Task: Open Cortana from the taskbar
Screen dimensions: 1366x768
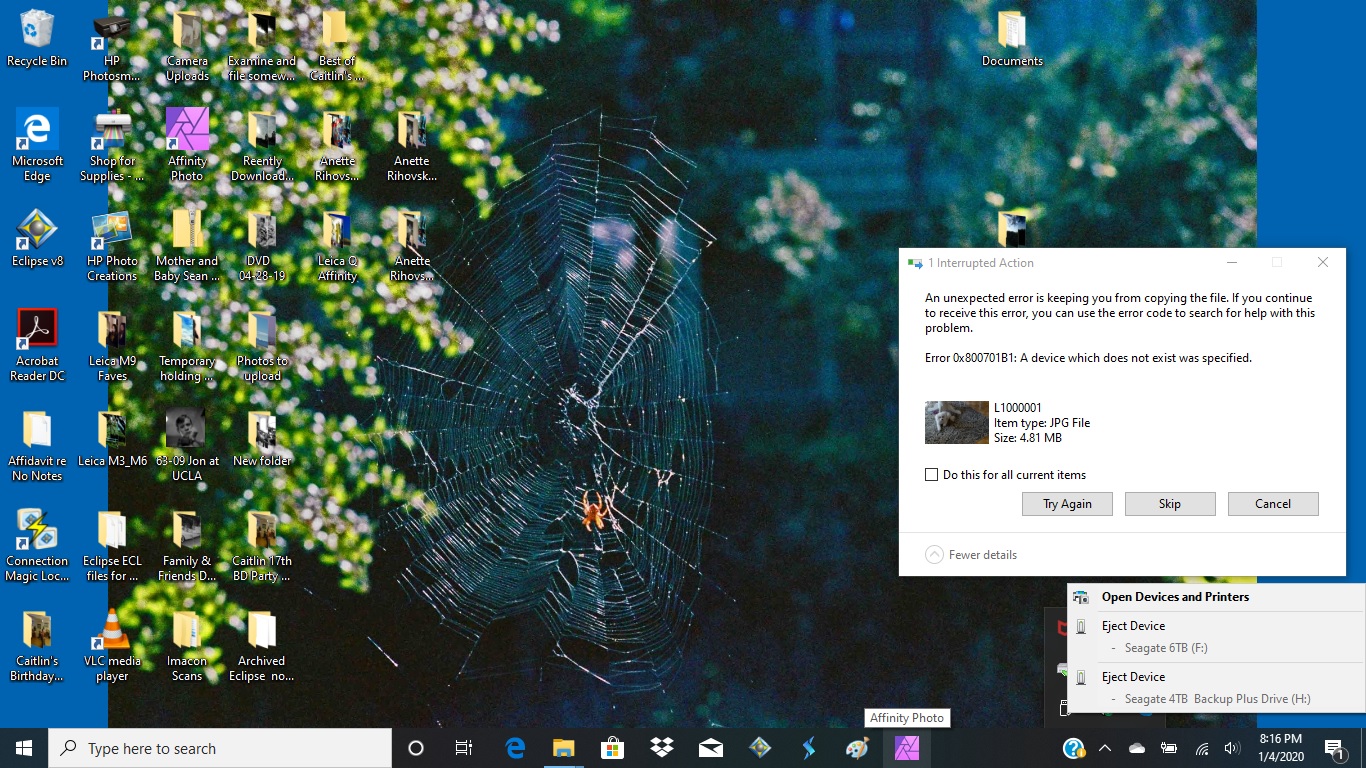Action: 416,748
